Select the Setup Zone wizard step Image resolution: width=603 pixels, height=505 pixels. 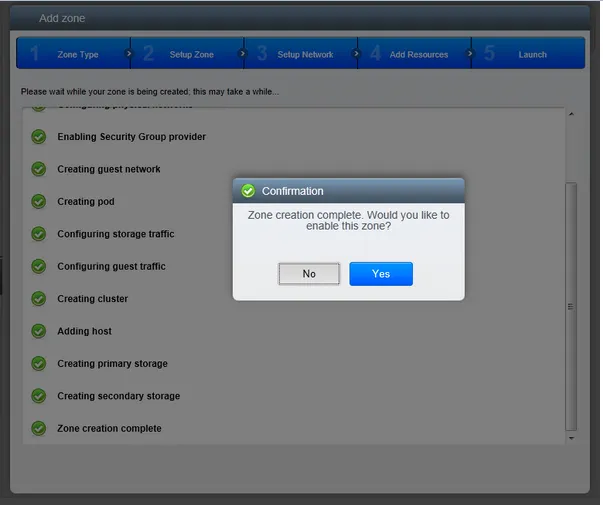(x=187, y=53)
